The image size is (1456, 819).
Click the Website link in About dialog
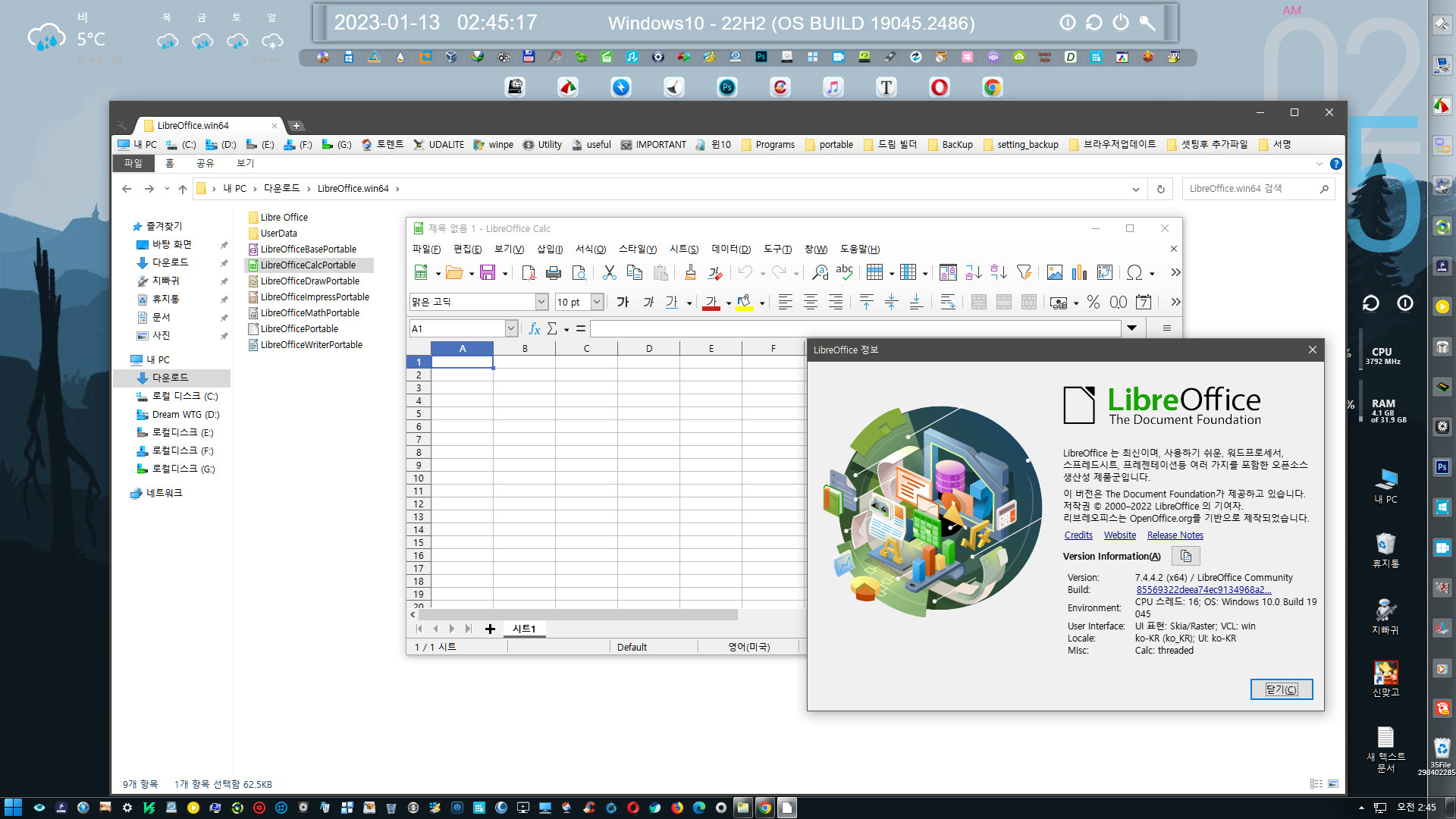click(1120, 535)
